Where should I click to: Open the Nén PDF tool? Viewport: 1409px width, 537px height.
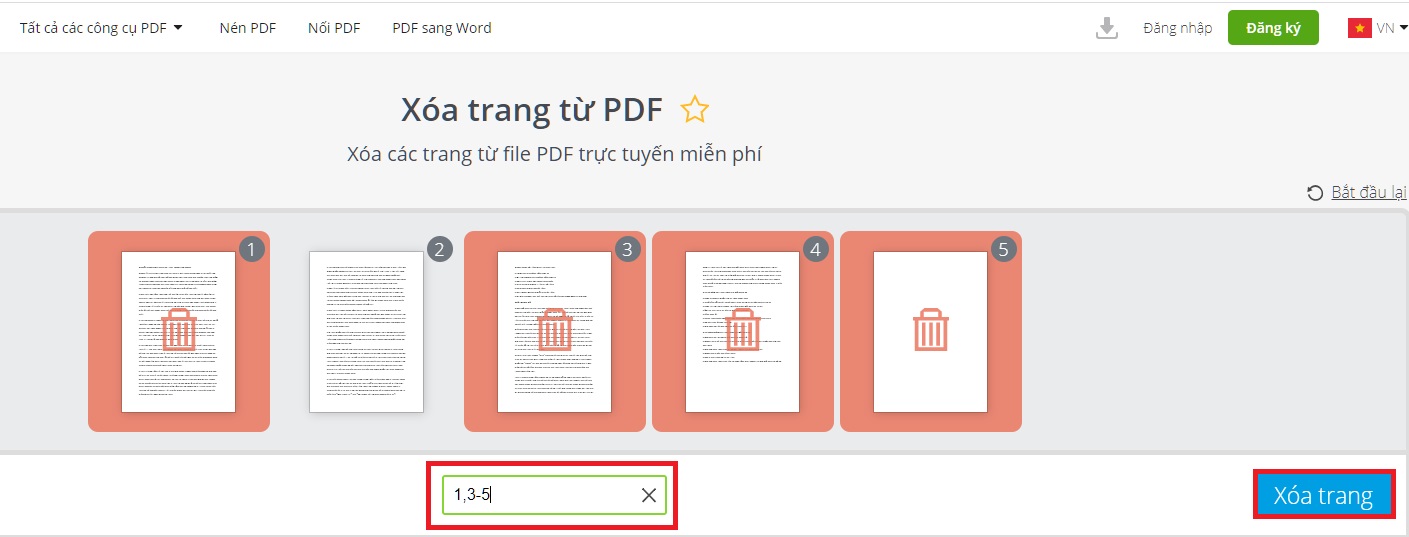[x=248, y=27]
